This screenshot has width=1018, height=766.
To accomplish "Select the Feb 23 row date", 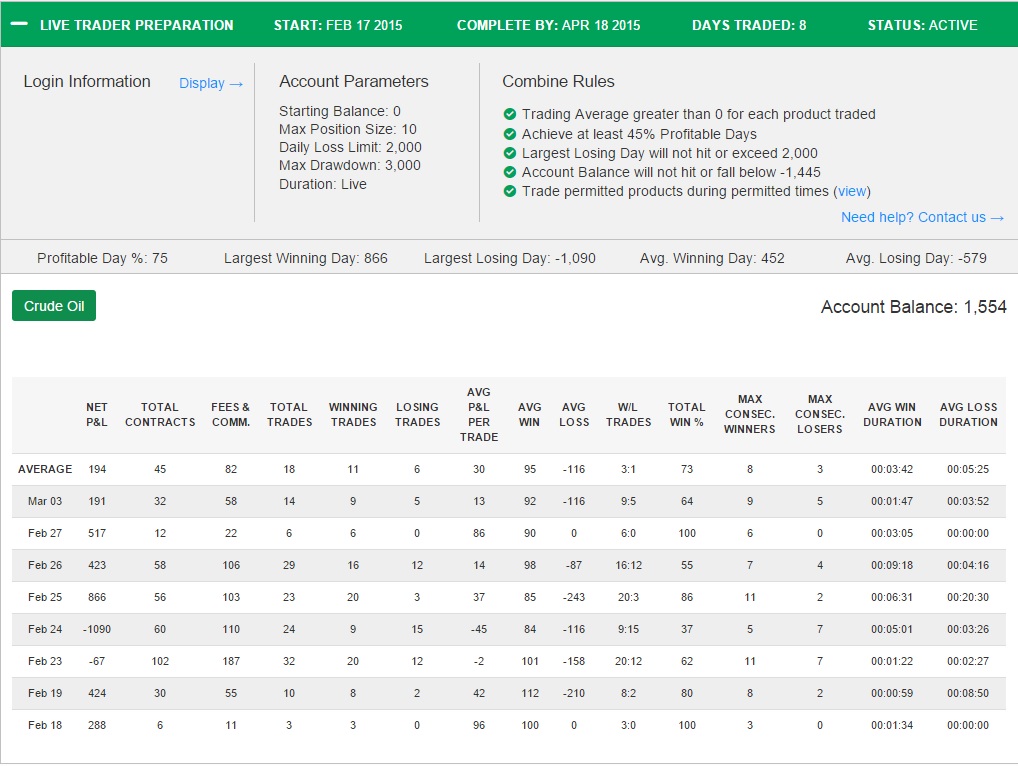I will click(45, 661).
